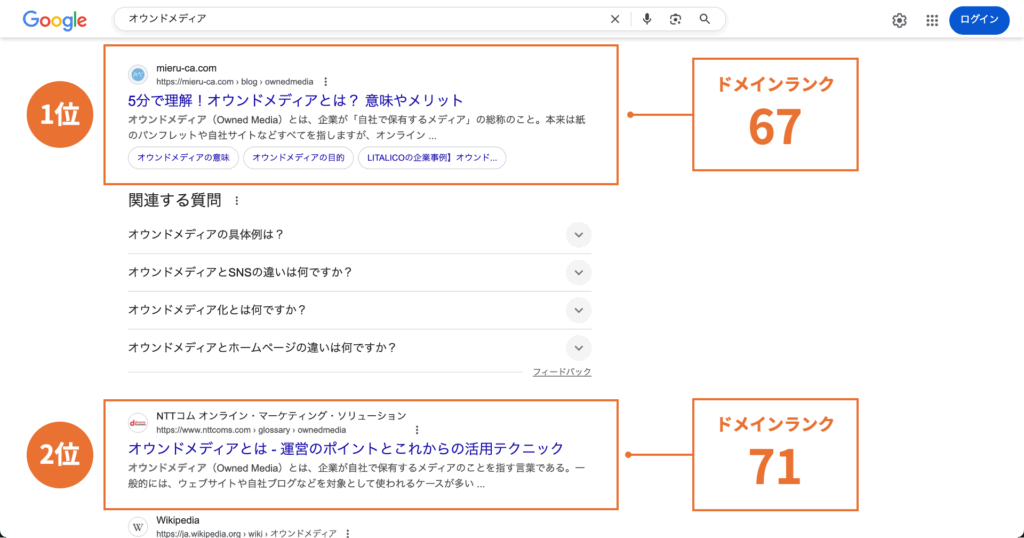The image size is (1024, 538).
Task: Expand オウンドメディア化とは何ですか？ question
Action: click(360, 309)
